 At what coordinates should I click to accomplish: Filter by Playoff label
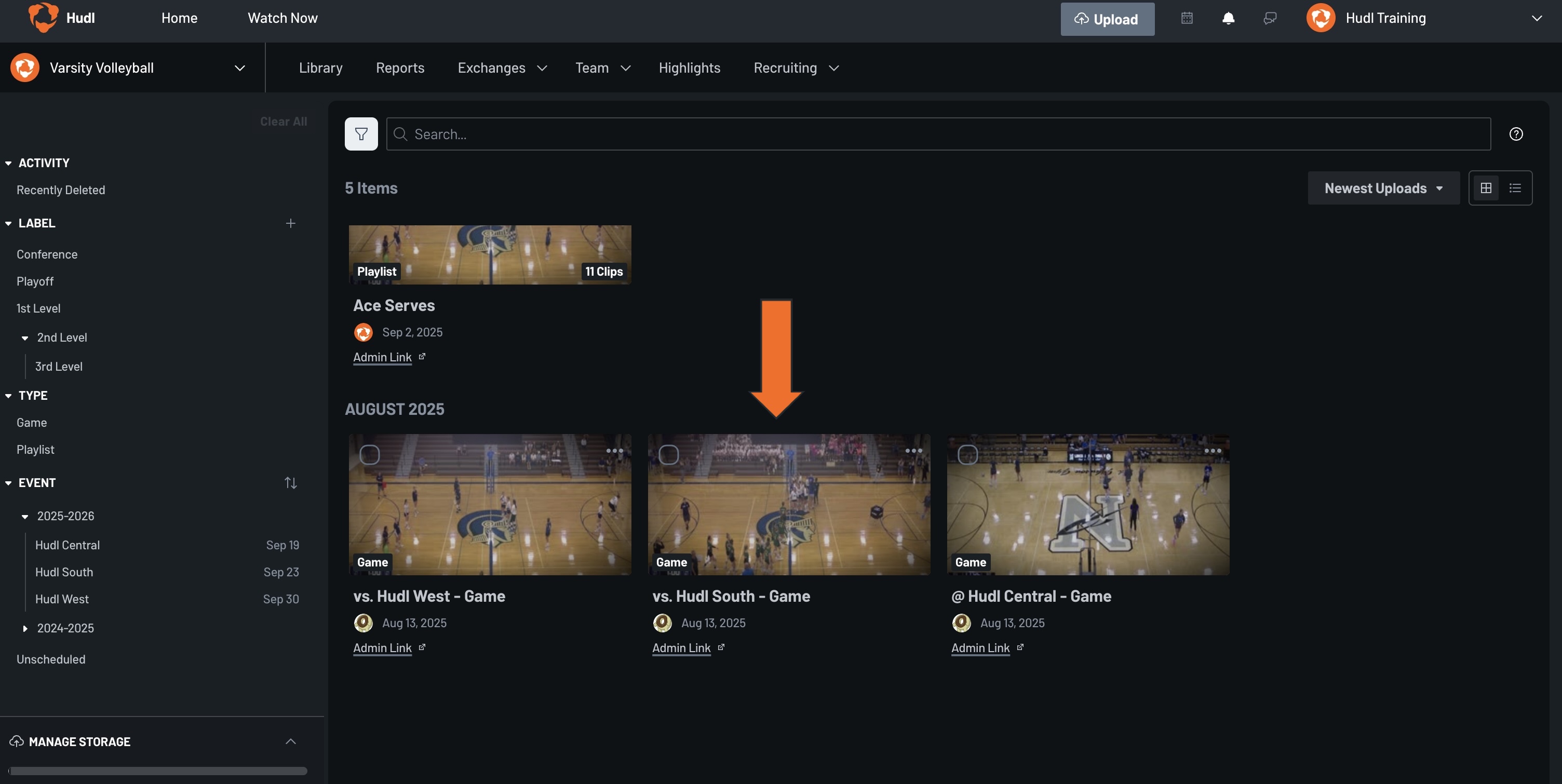35,281
